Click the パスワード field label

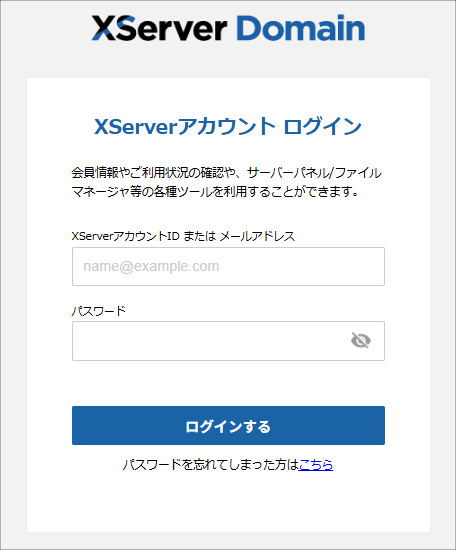tap(99, 311)
